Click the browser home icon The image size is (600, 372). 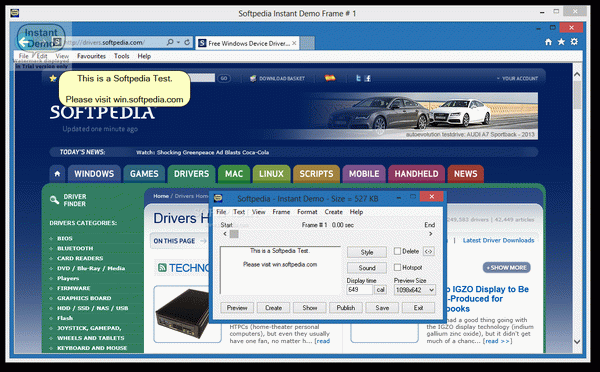click(548, 42)
